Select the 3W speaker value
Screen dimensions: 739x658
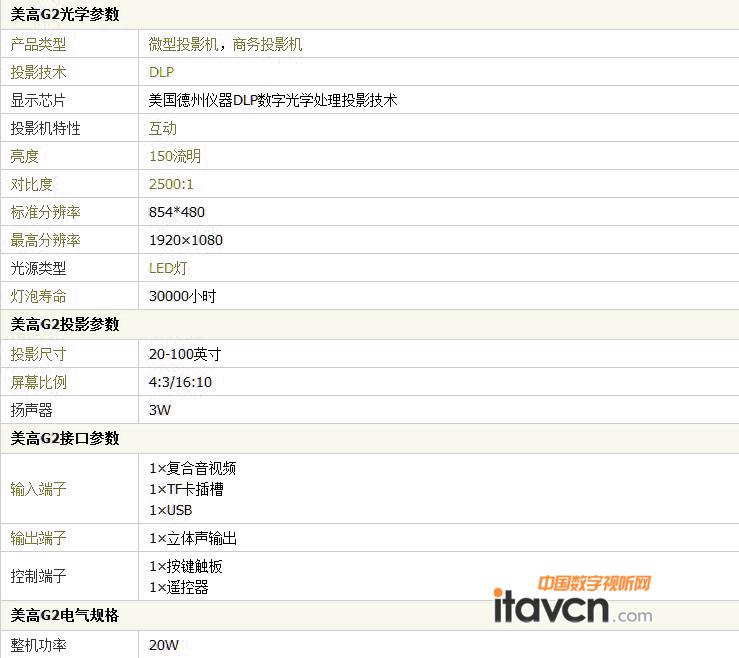[160, 410]
